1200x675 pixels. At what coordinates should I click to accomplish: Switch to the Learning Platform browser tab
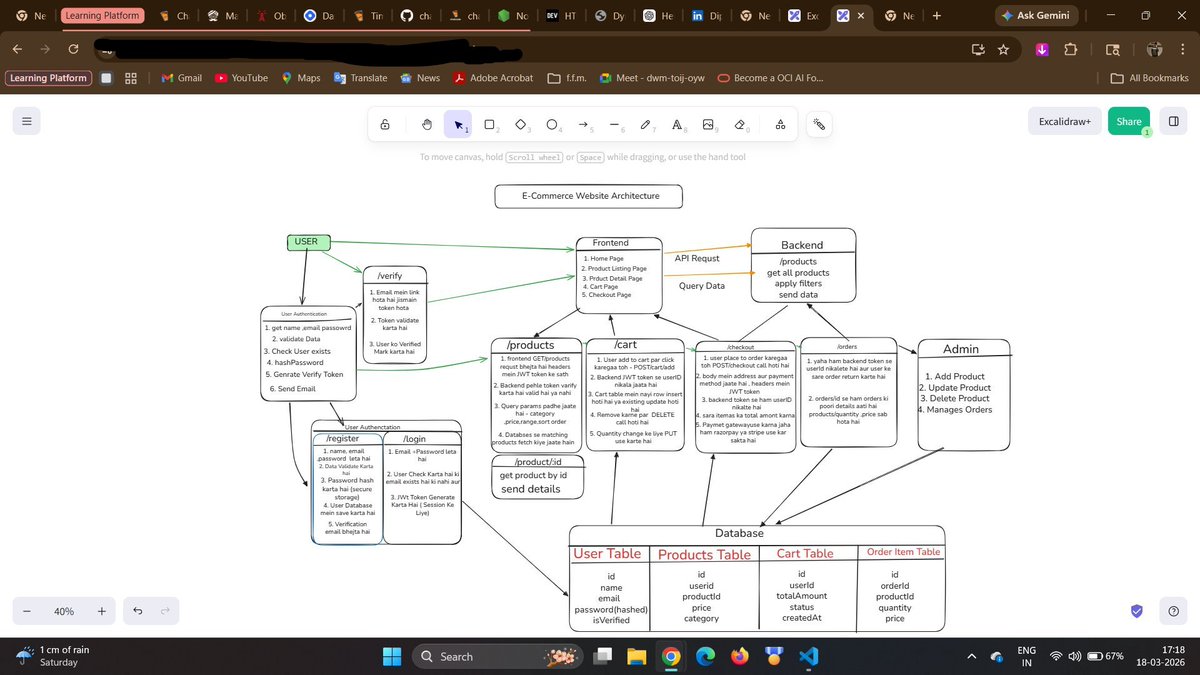104,16
